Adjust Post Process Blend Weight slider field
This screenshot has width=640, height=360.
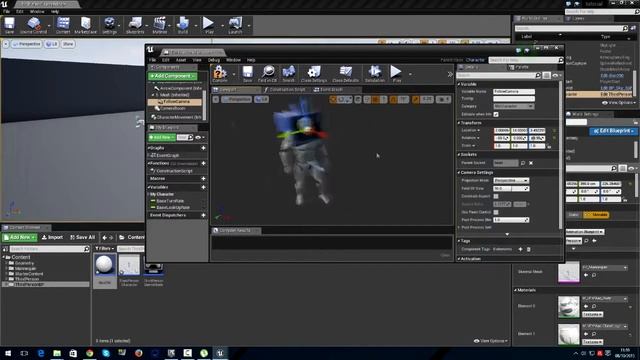pos(511,220)
